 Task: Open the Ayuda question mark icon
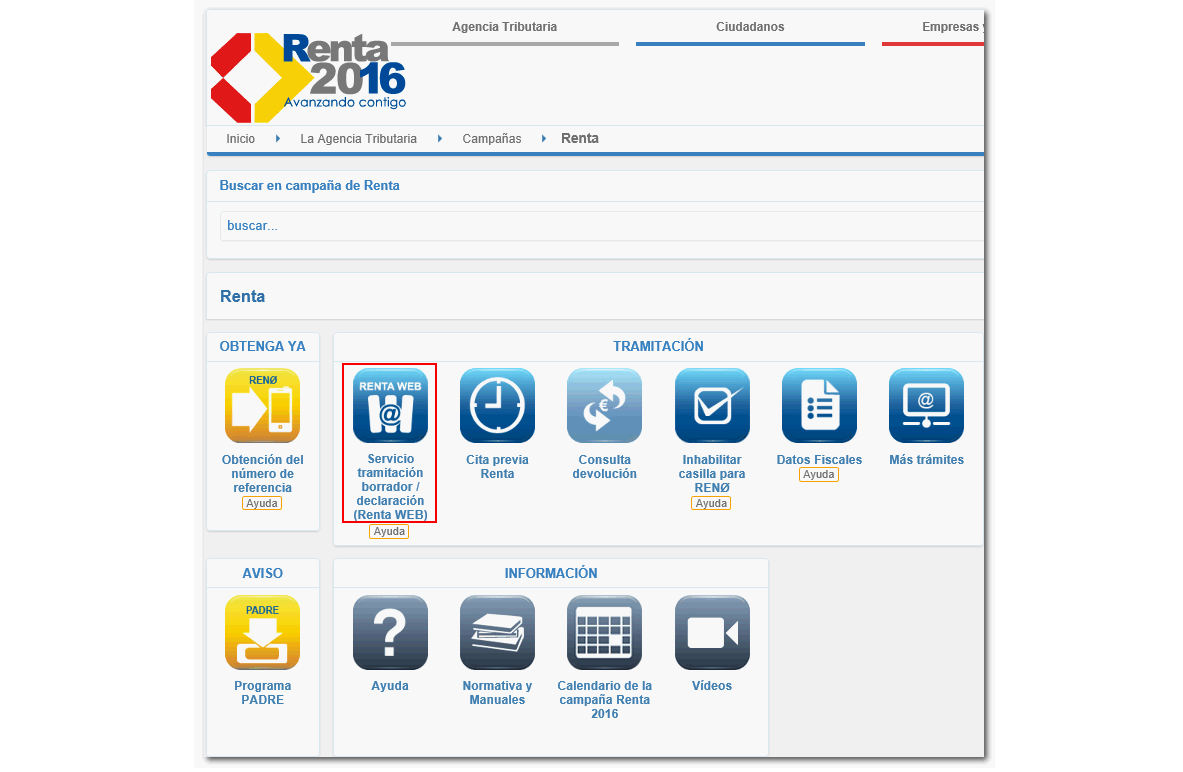point(390,632)
